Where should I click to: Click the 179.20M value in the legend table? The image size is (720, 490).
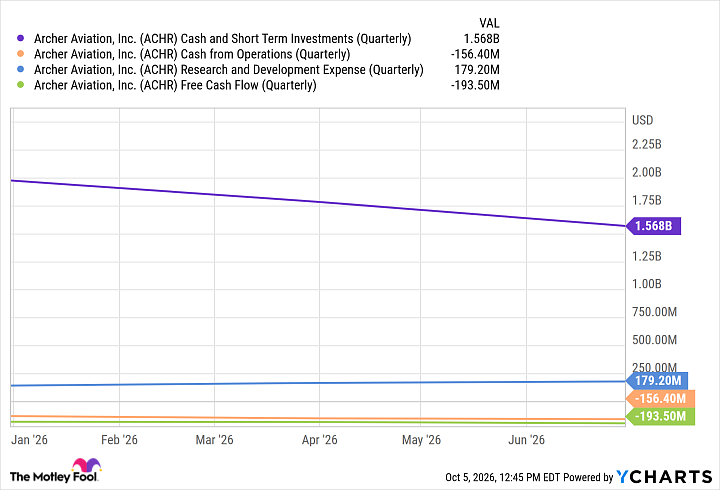coord(477,69)
